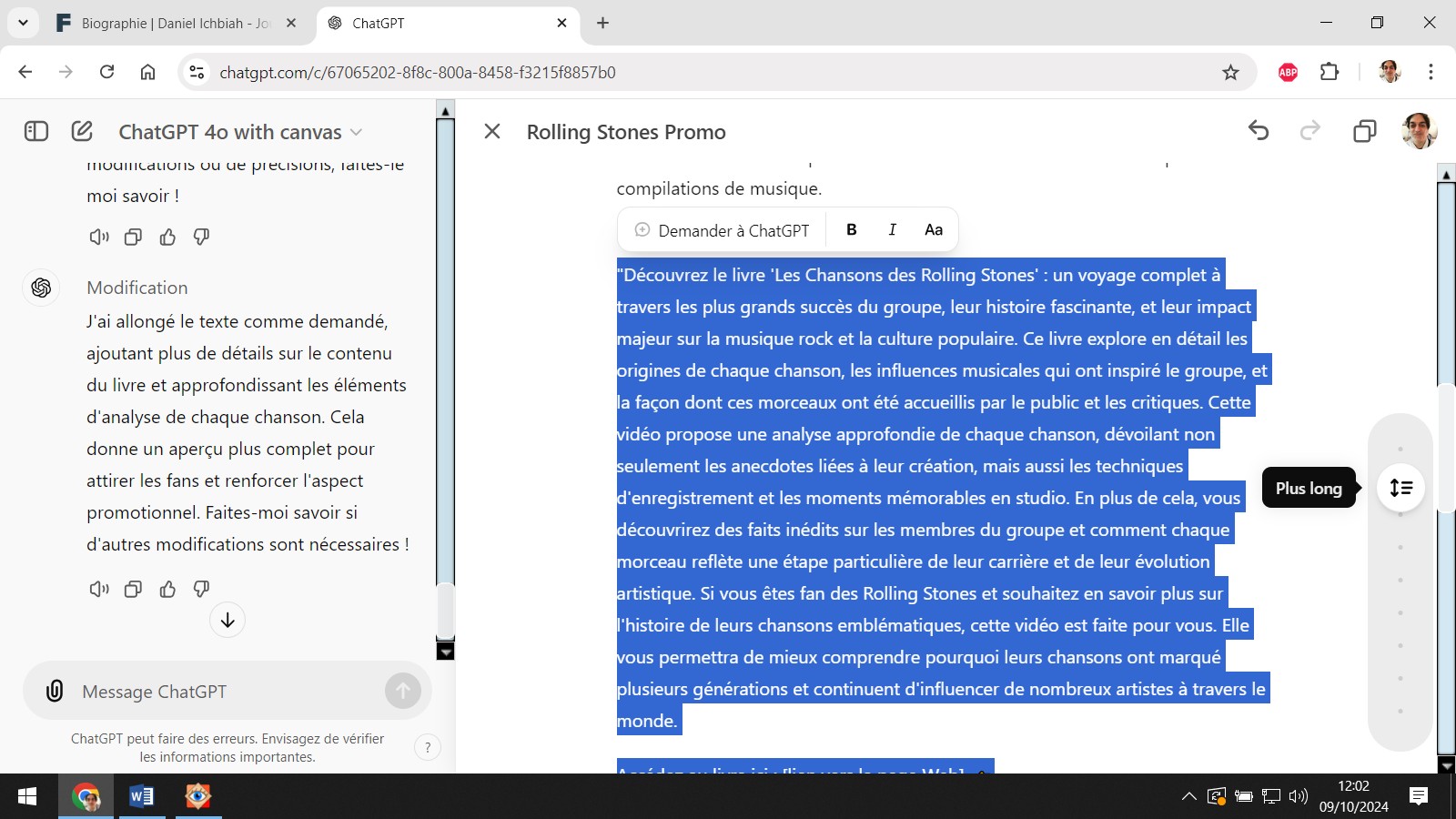
Task: Open the extensions puzzle menu
Action: coord(1330,72)
